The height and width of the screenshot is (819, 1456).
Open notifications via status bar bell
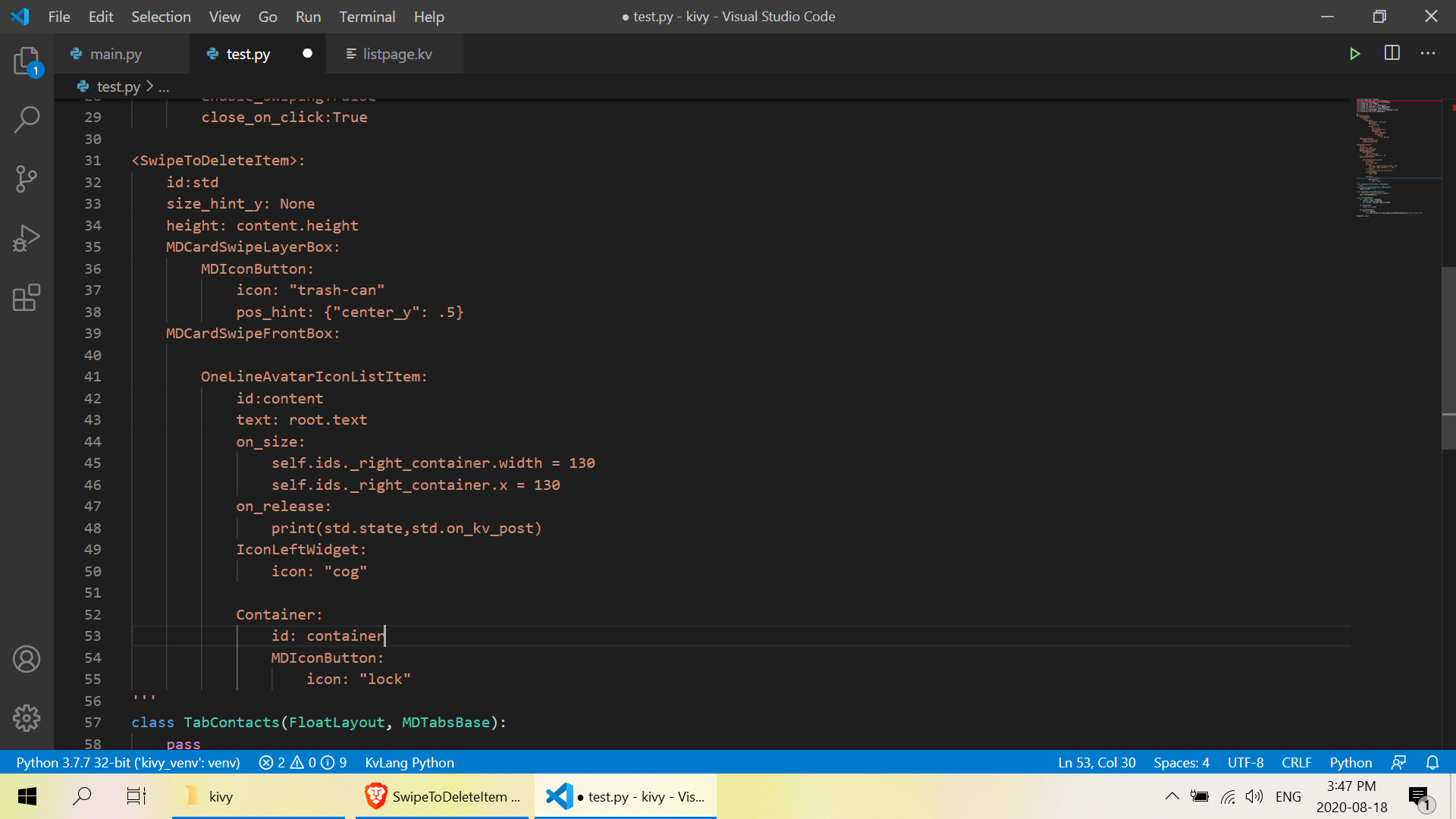pos(1432,763)
